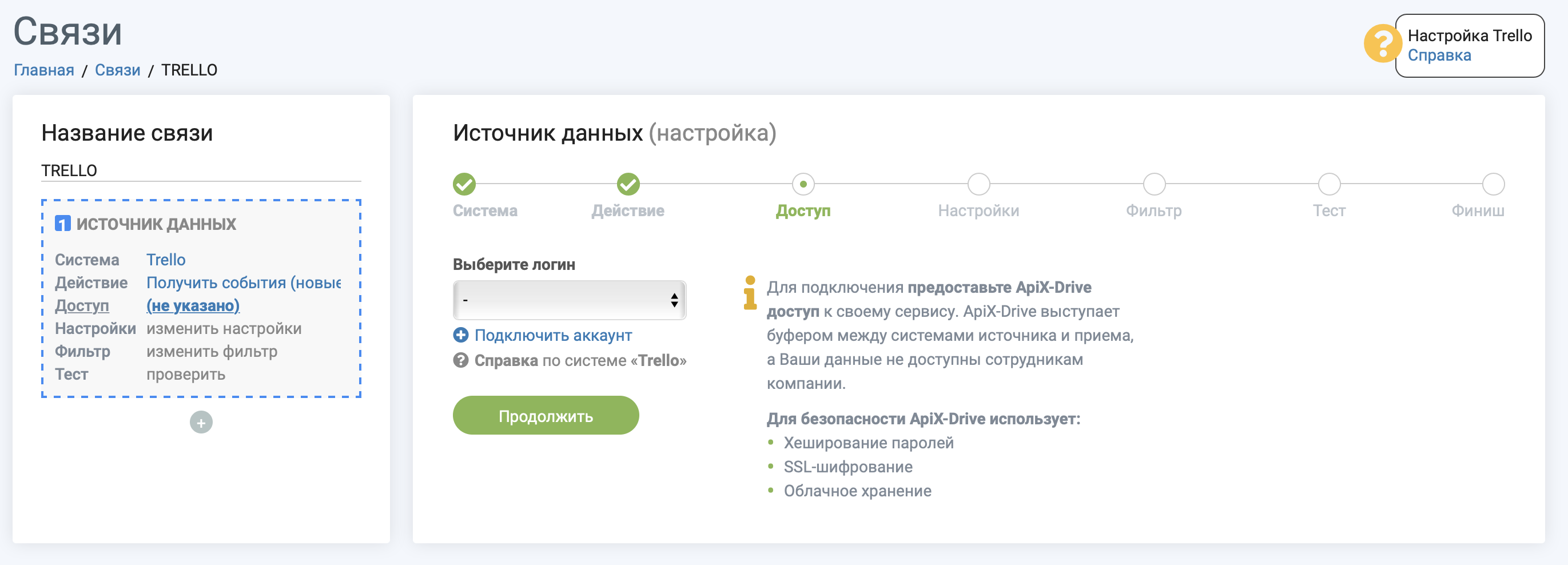The width and height of the screenshot is (1568, 565).
Task: Open the Trello system link
Action: point(166,260)
